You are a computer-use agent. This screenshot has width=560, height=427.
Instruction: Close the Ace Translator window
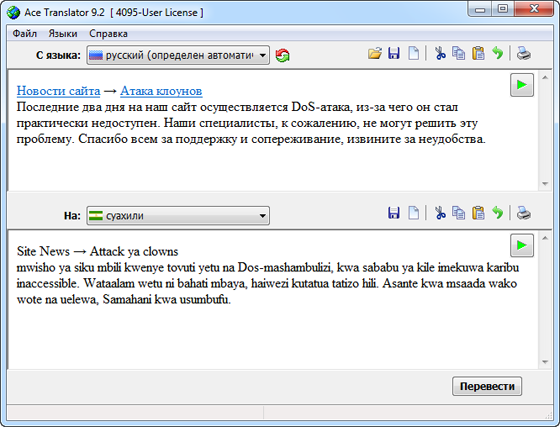[534, 9]
